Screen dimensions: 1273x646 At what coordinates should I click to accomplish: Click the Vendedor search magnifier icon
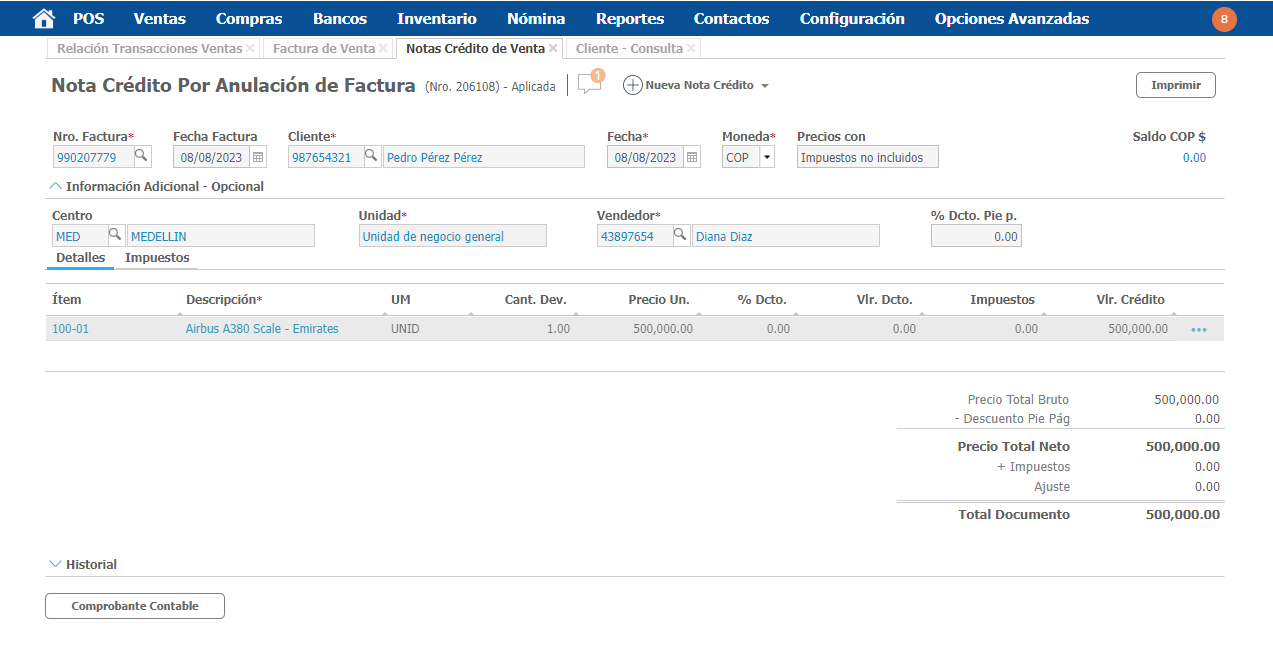coord(680,235)
